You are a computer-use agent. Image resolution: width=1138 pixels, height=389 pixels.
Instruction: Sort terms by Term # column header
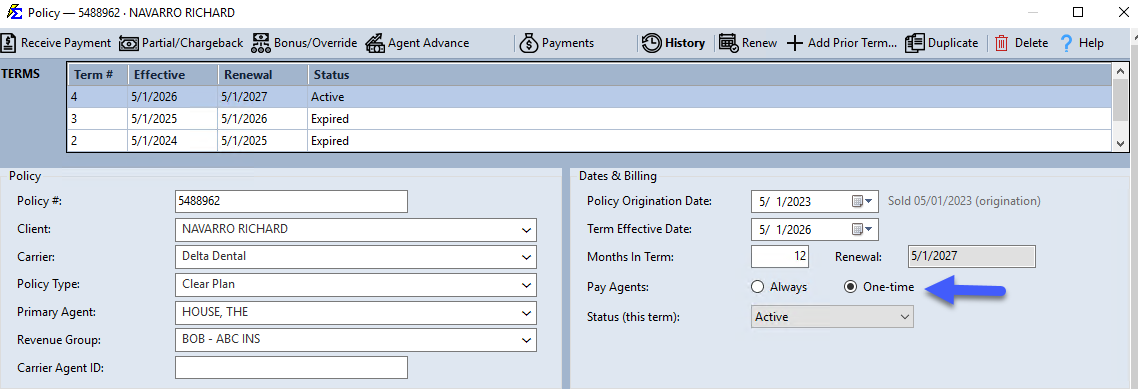[x=97, y=75]
